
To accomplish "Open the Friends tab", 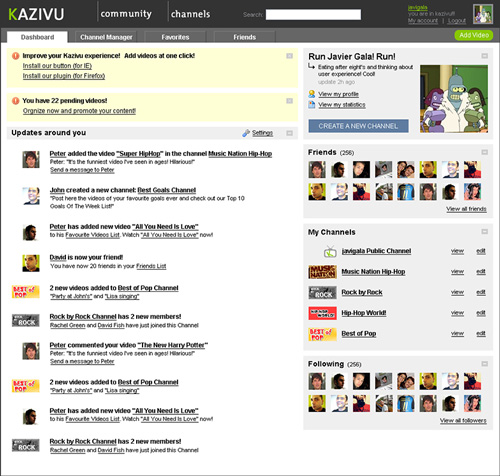I will (244, 37).
